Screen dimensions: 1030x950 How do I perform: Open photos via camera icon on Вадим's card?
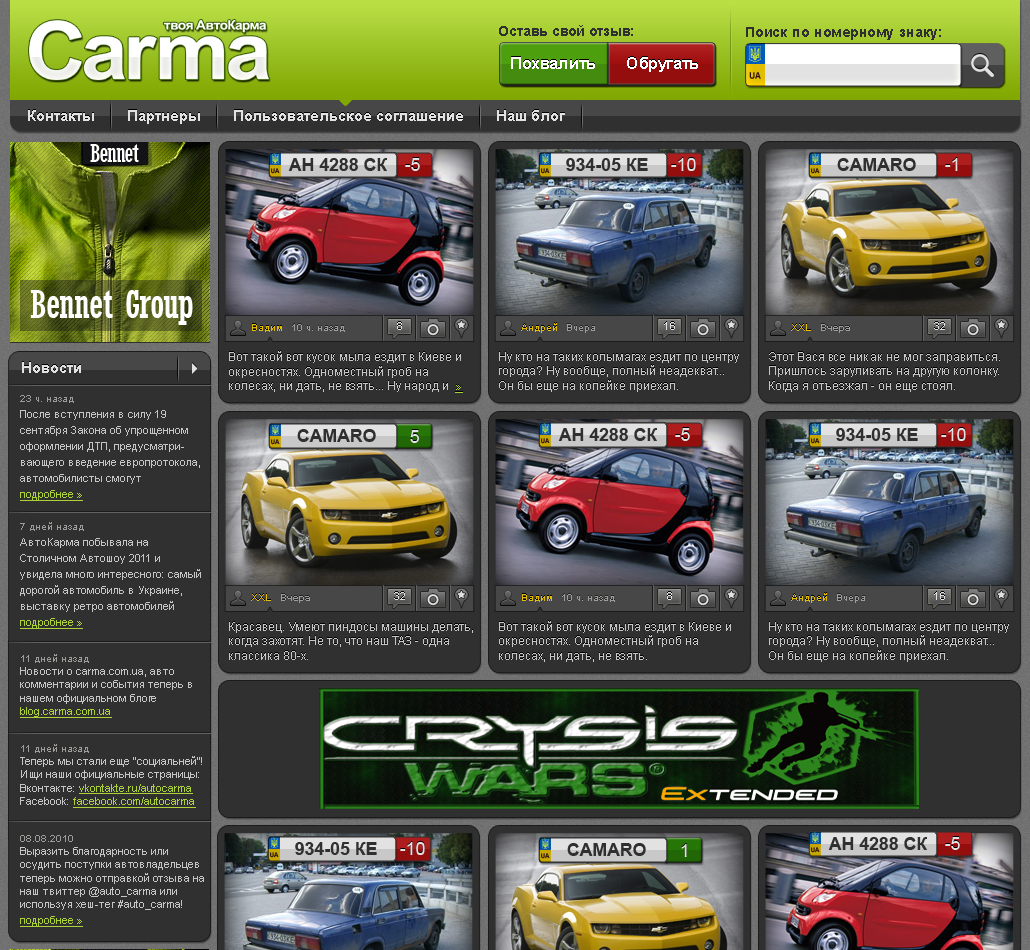[x=431, y=327]
